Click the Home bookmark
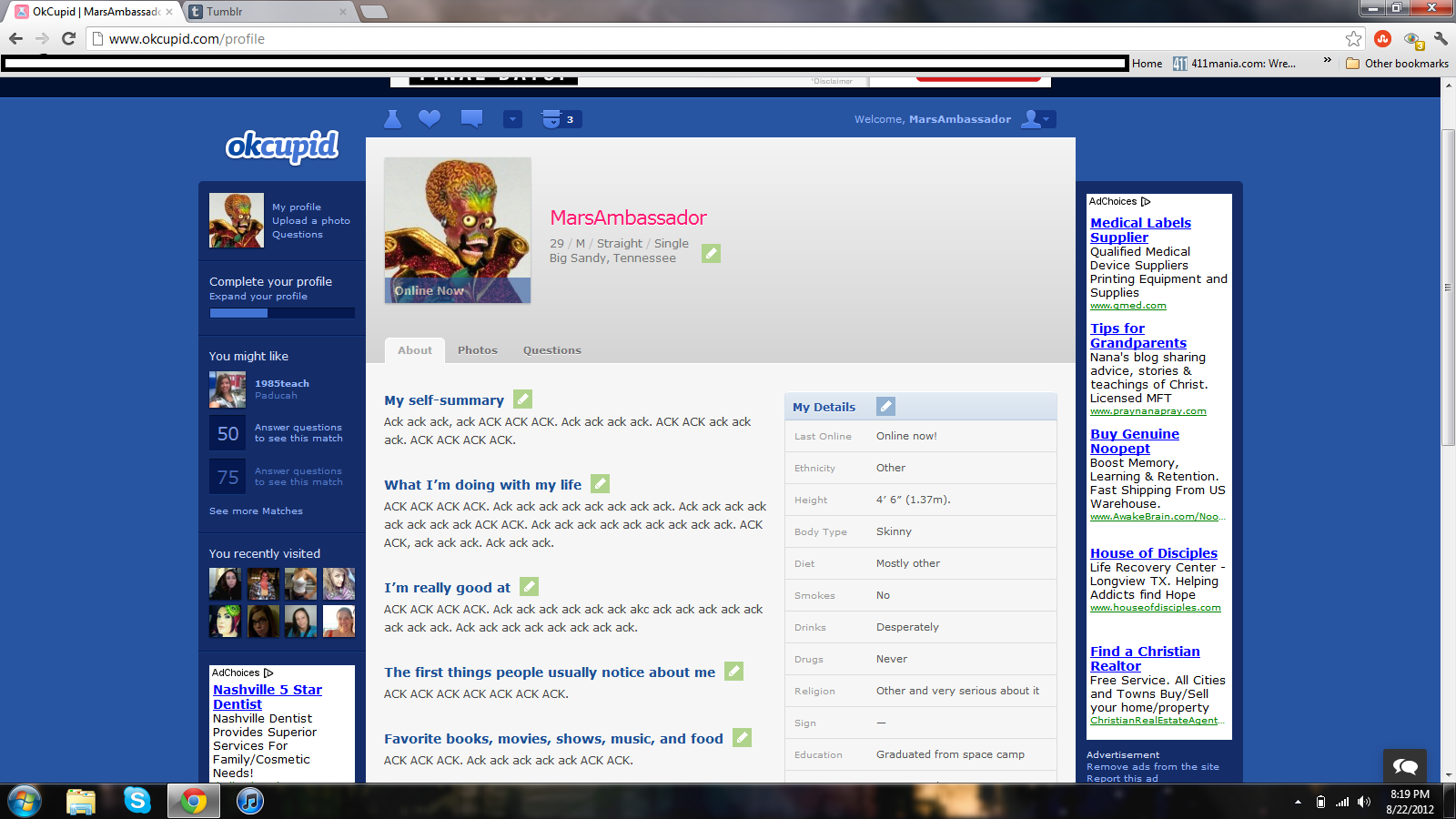This screenshot has width=1456, height=819. [1147, 64]
